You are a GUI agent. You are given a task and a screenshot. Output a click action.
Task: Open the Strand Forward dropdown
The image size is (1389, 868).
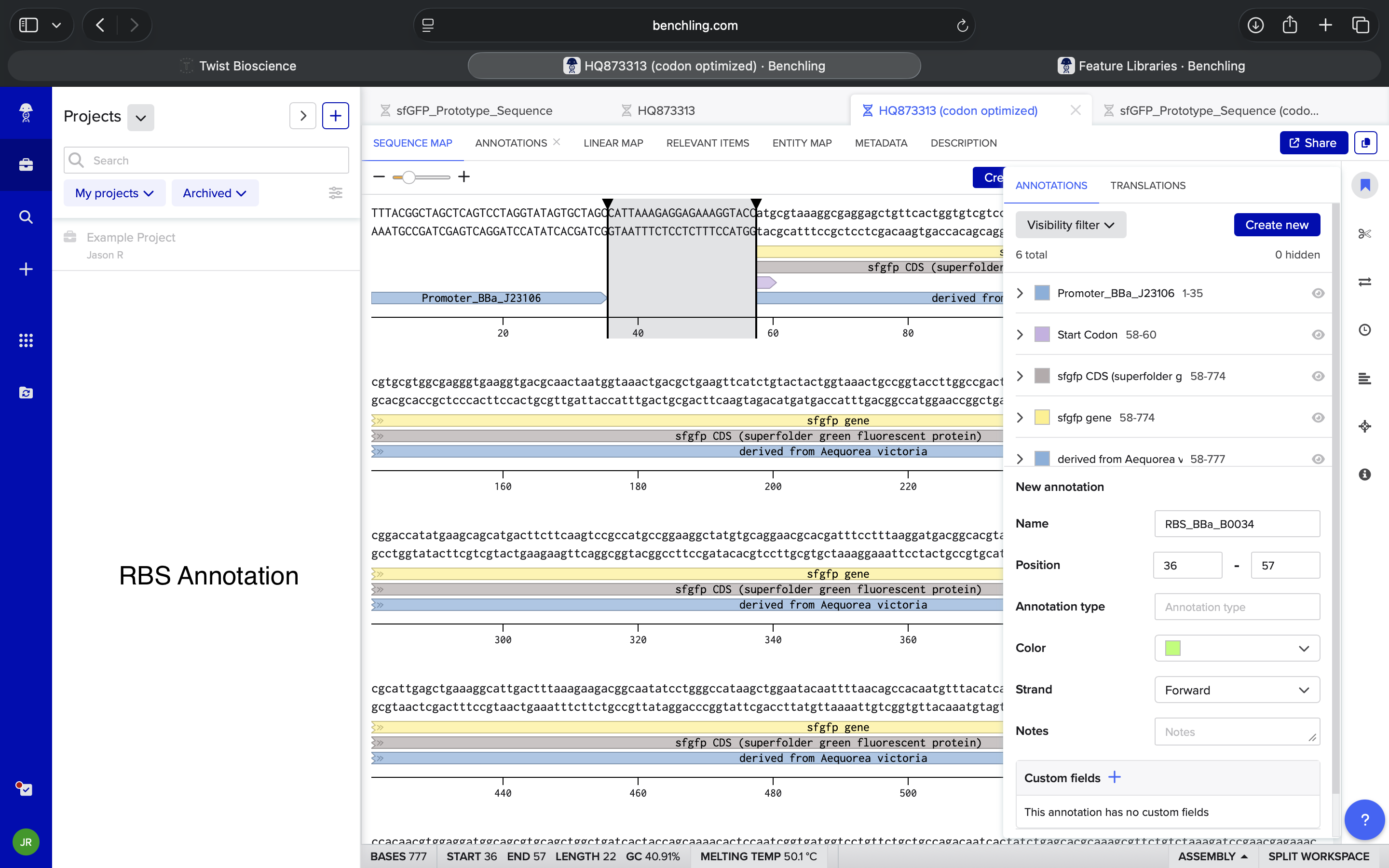pos(1237,690)
